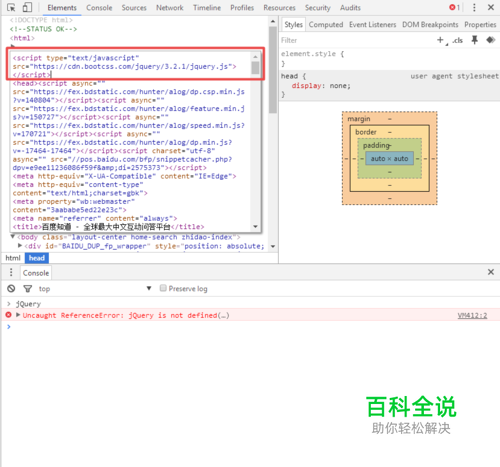Click the head breadcrumb item
500x467 pixels.
click(x=37, y=258)
